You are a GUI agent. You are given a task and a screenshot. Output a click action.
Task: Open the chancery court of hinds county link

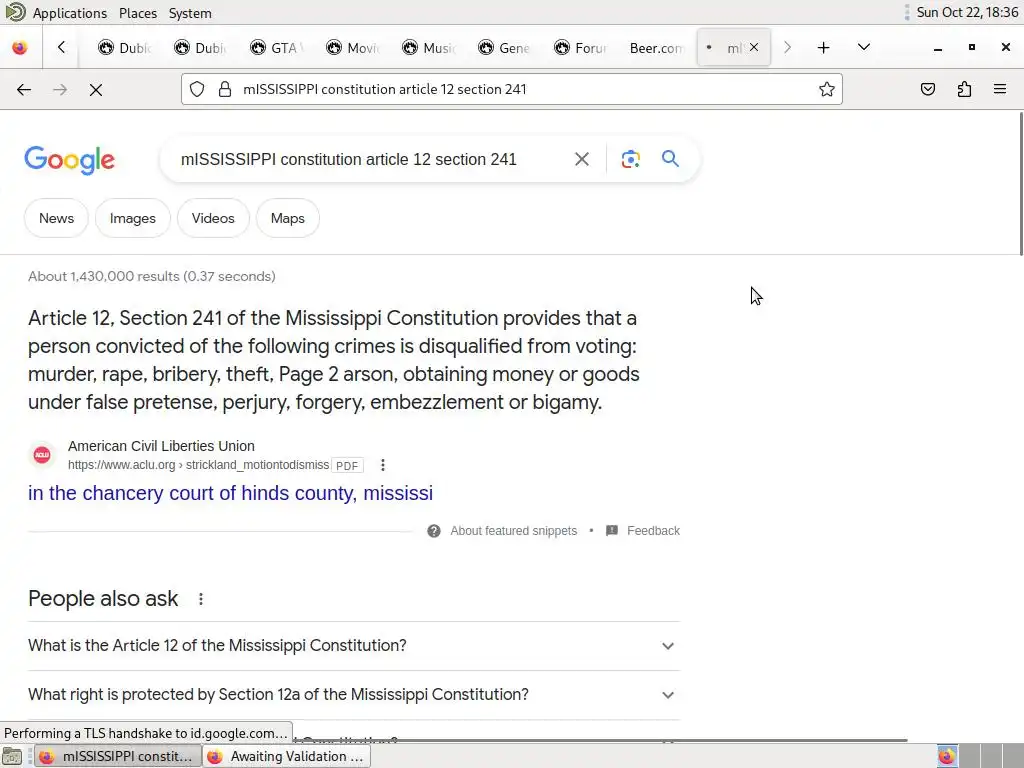pos(230,493)
